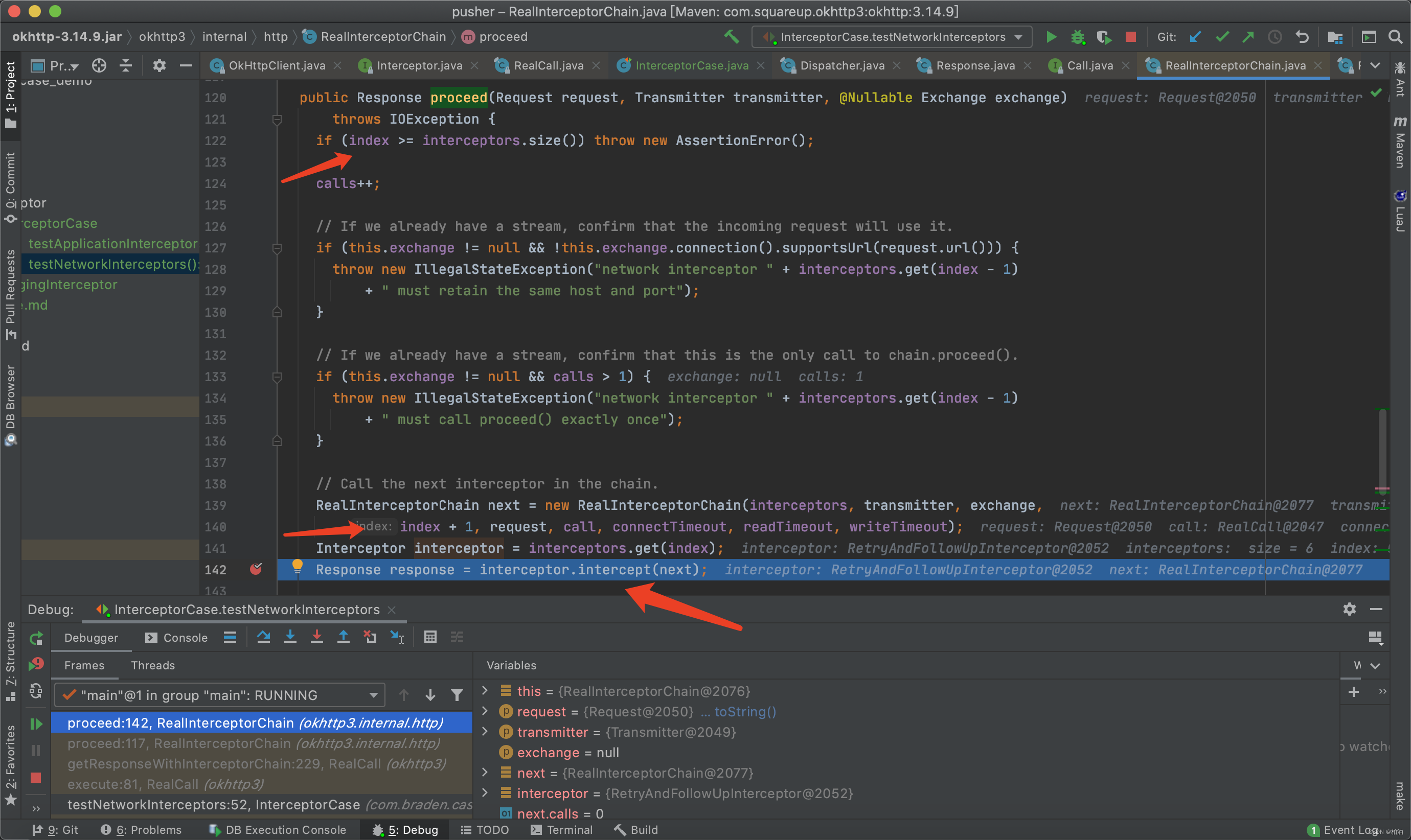Expand the interceptor variable node

[485, 793]
